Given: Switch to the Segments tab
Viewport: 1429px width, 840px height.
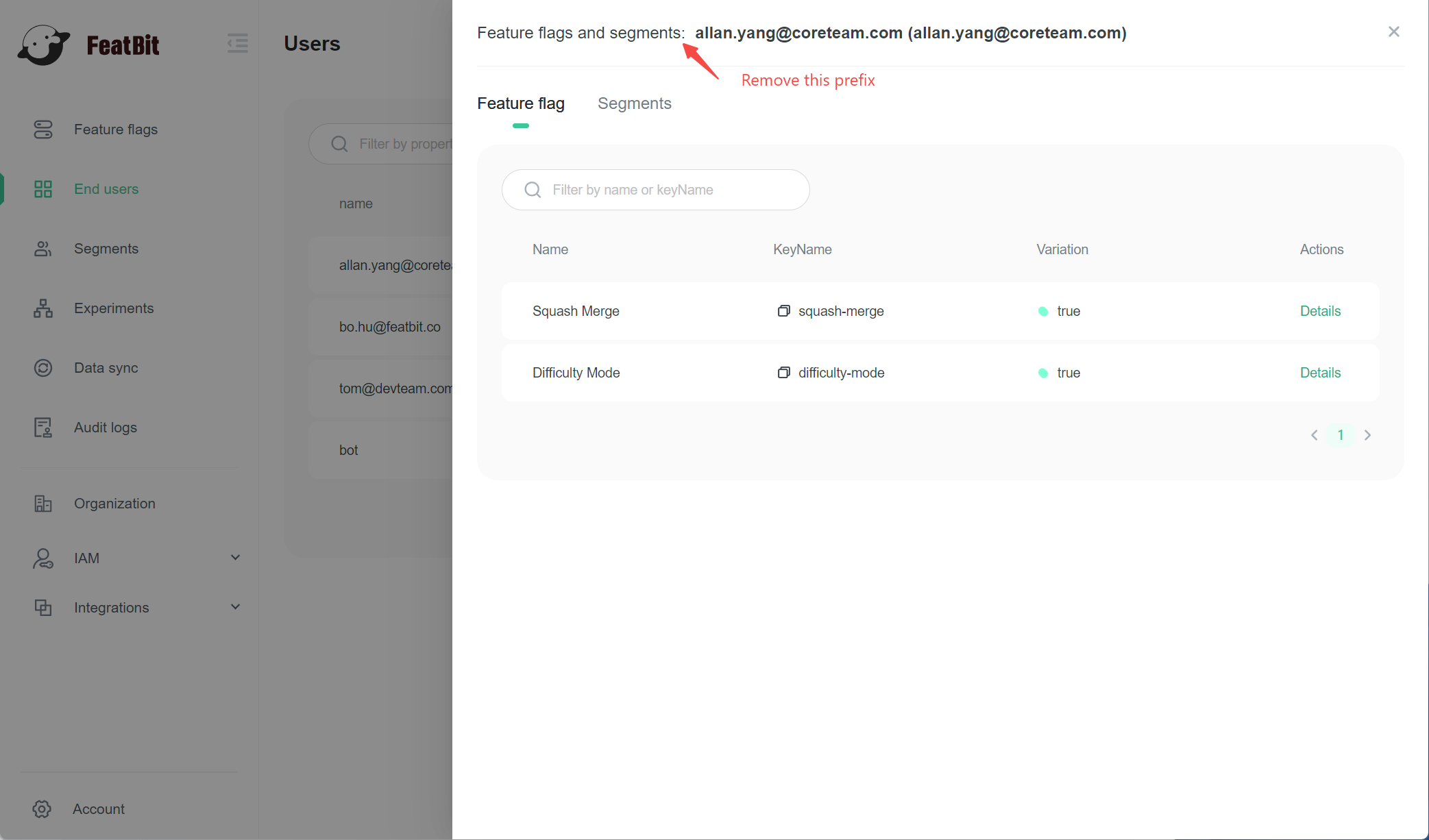Looking at the screenshot, I should (634, 103).
